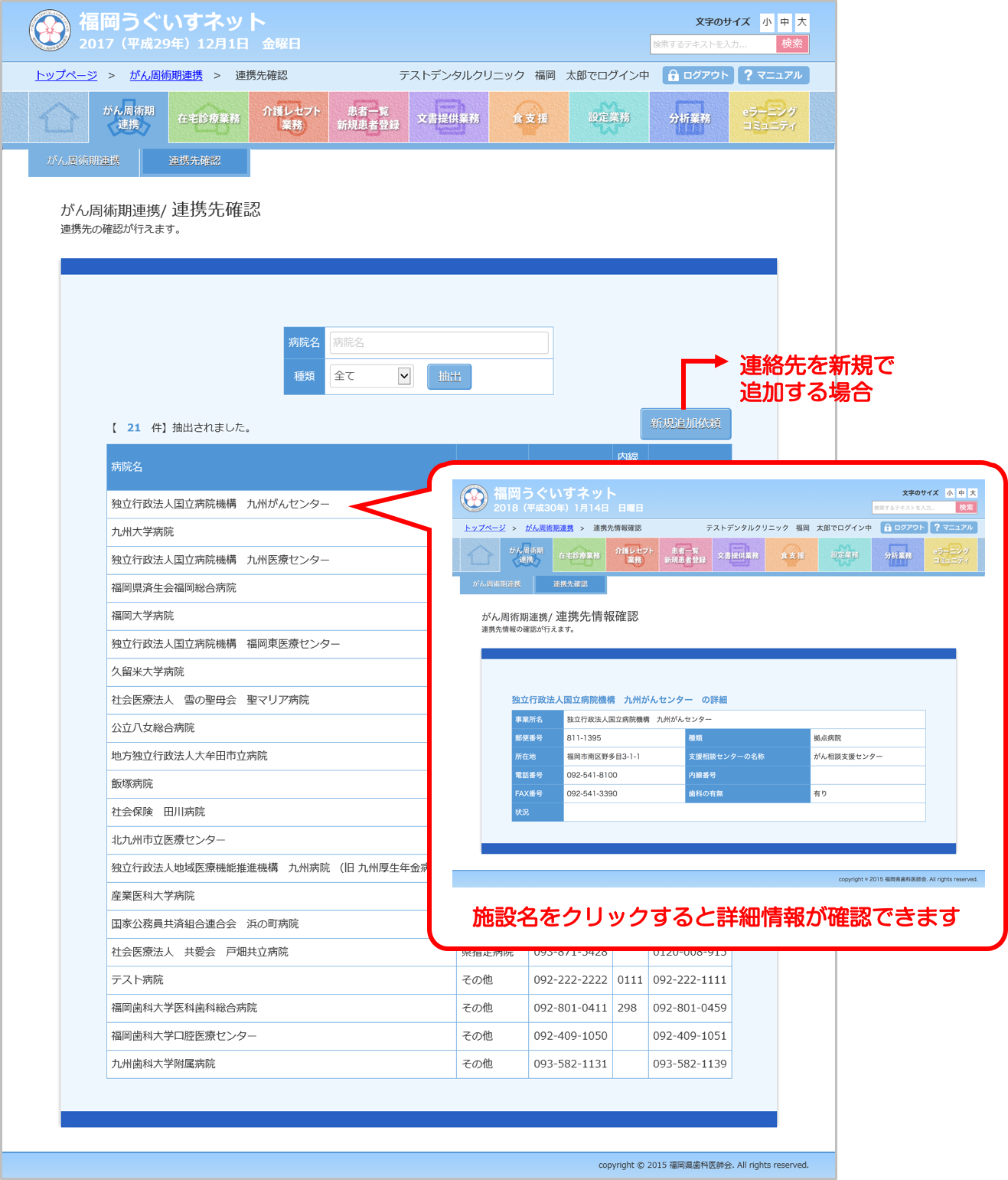Screen dimensions: 1008x1180
Task: Open the 設定業務 navigation tile
Action: 609,118
